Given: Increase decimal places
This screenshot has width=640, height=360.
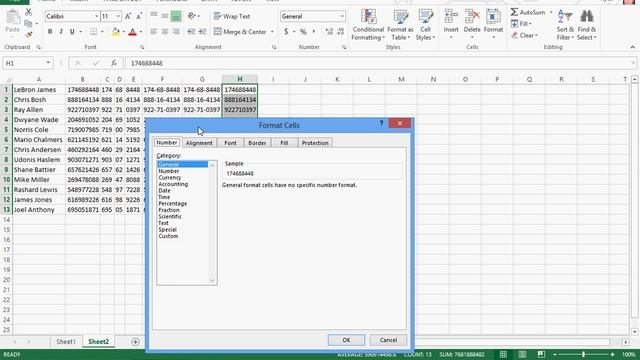Looking at the screenshot, I should pyautogui.click(x=329, y=32).
